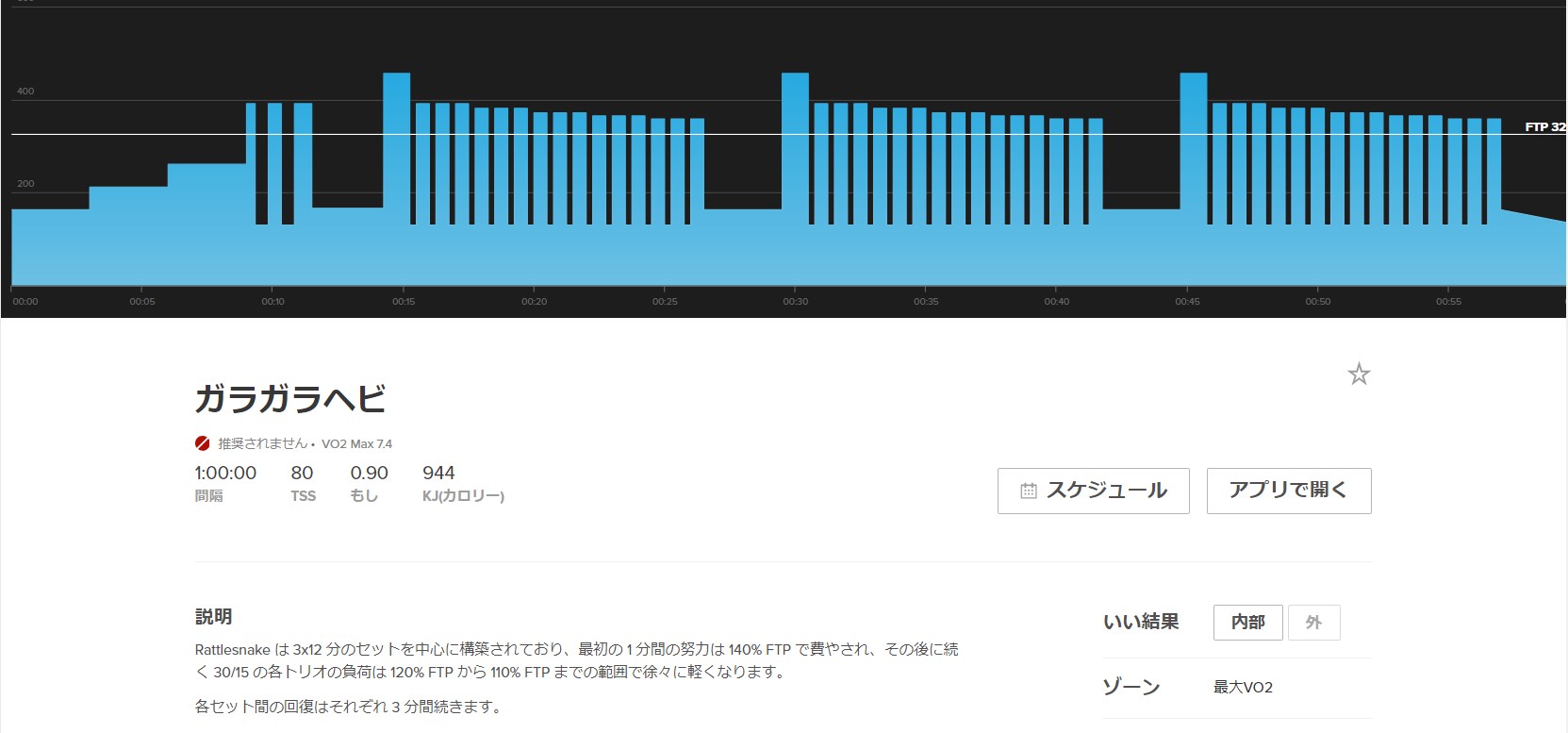Screen dimensions: 1568x733
Task: Click the 1:00:00 duration value
Action: point(225,473)
